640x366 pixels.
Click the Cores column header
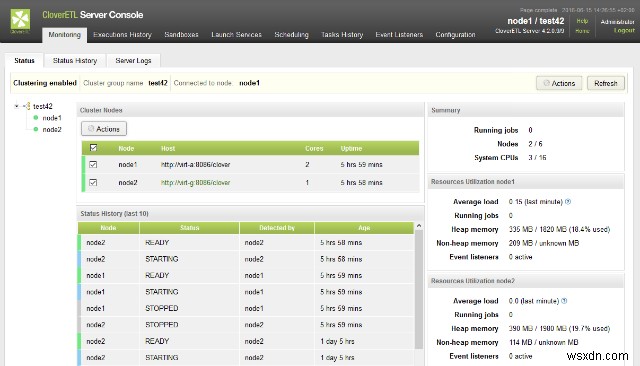pos(314,149)
